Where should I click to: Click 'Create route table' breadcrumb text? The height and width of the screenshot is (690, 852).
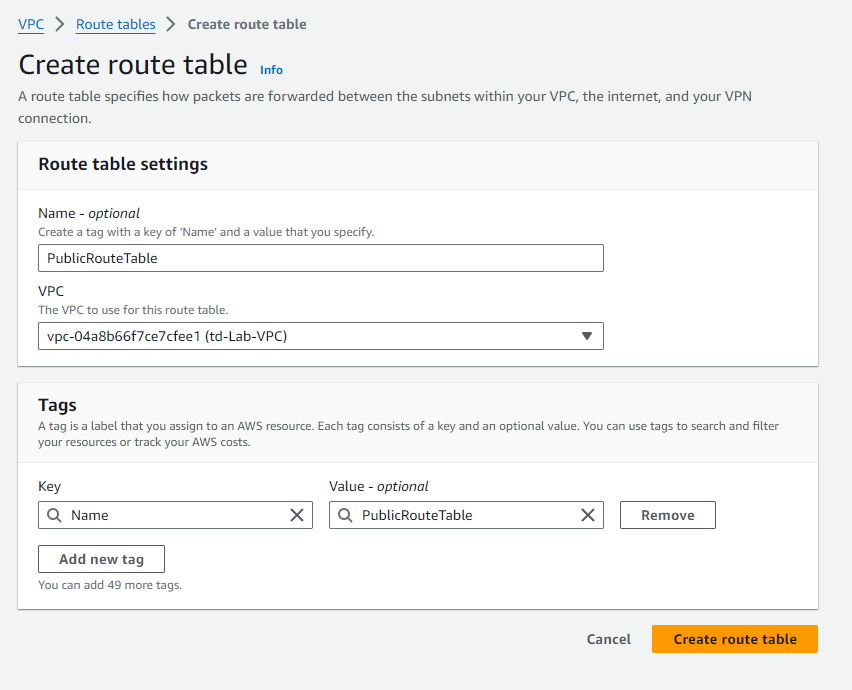(x=247, y=24)
